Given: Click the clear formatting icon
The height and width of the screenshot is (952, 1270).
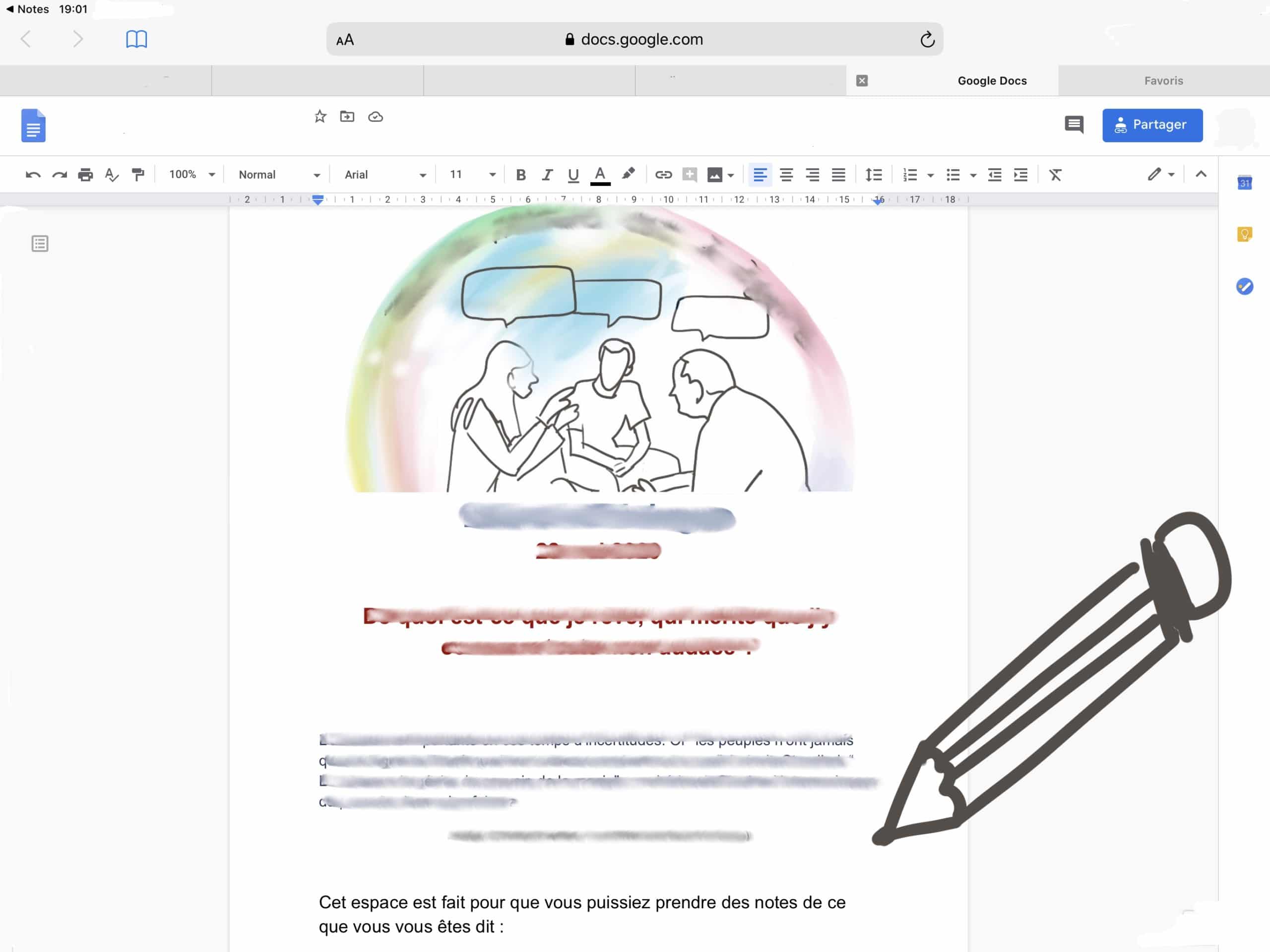Looking at the screenshot, I should click(x=1055, y=175).
